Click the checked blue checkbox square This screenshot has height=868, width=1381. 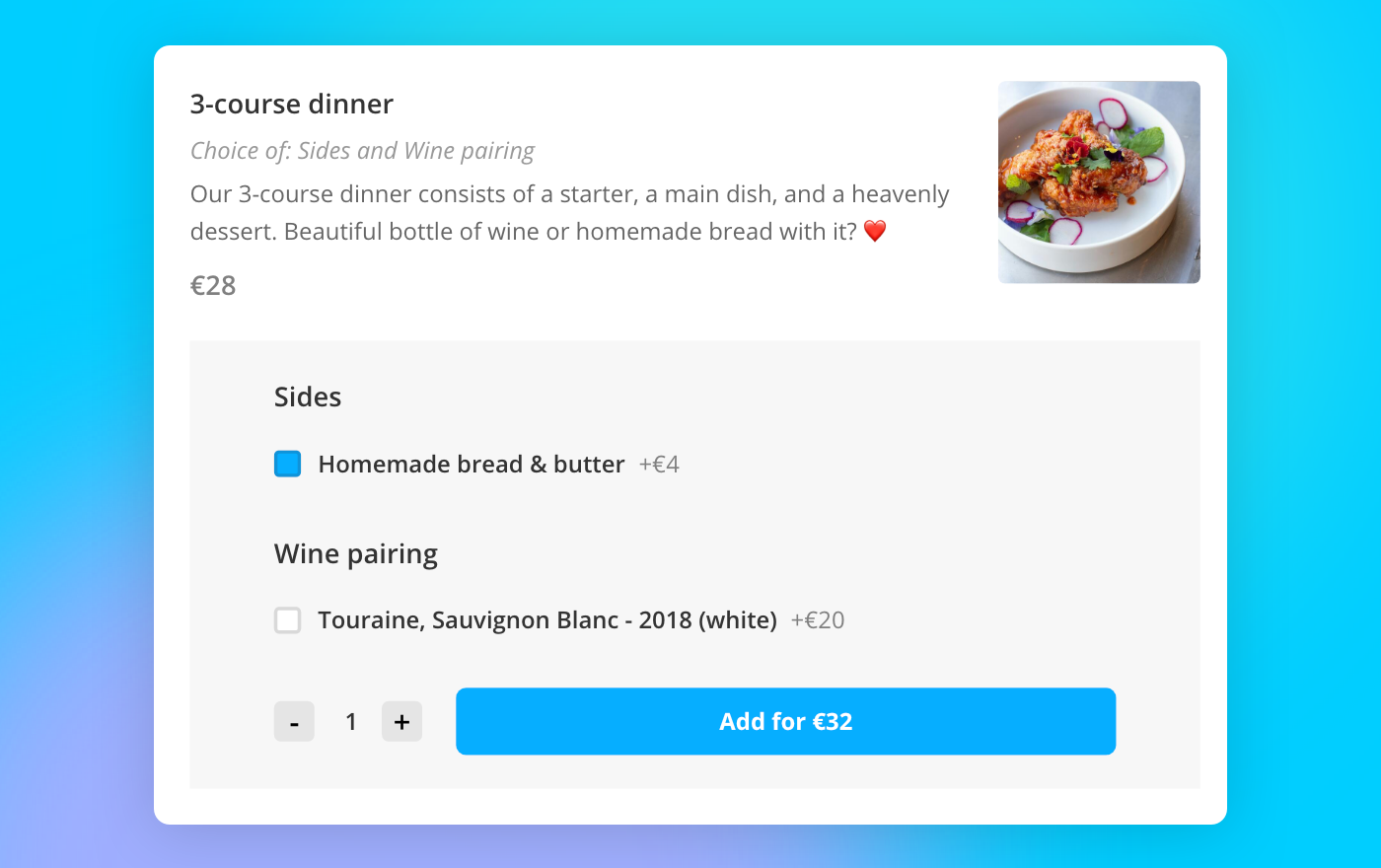[x=287, y=463]
